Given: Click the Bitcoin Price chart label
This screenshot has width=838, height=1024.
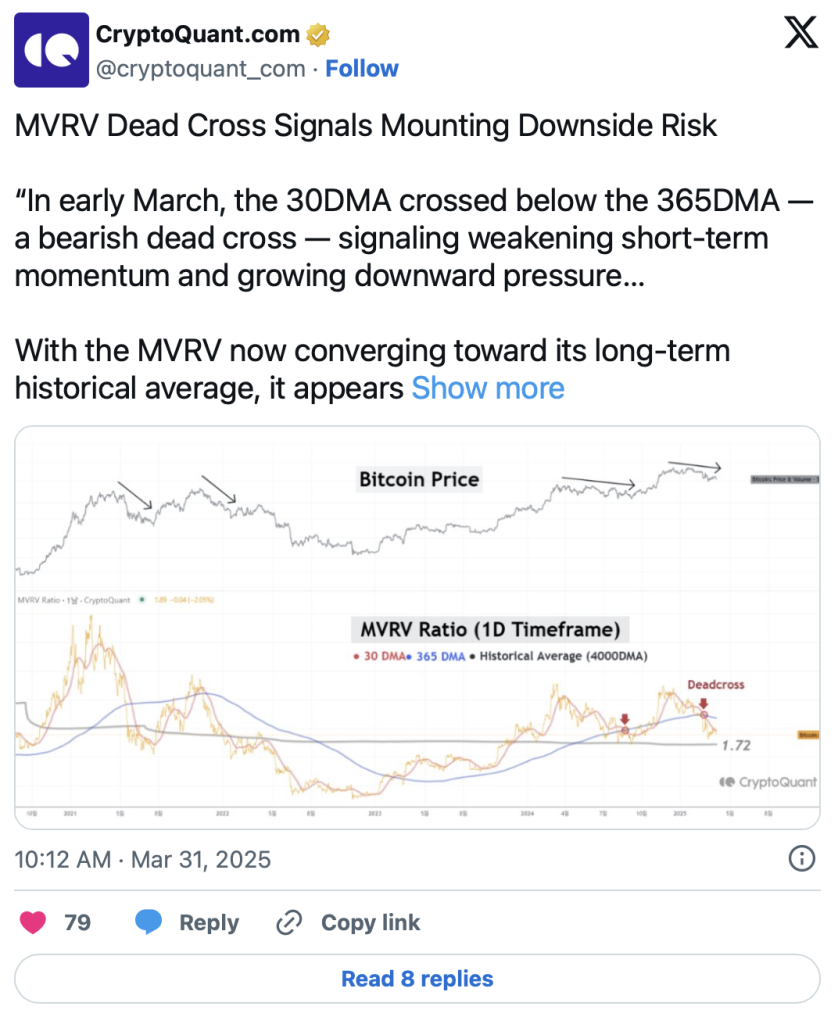Looking at the screenshot, I should (x=419, y=480).
